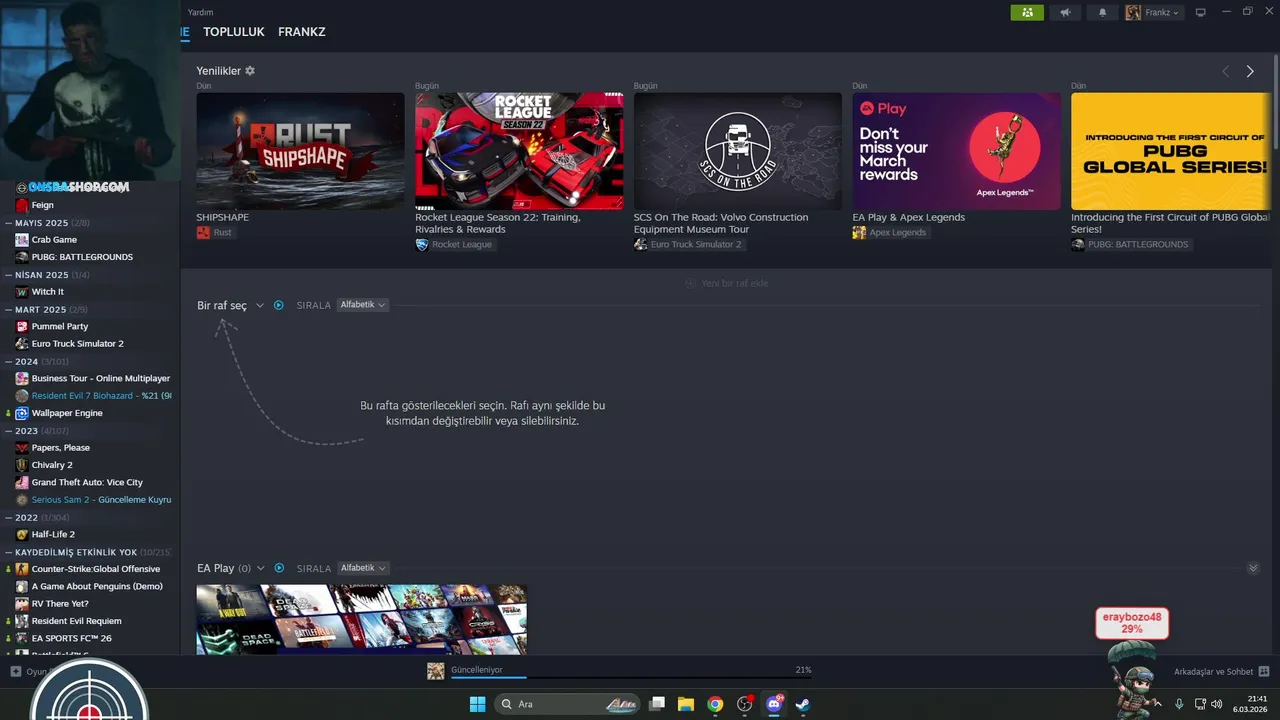Go to next news items arrow
This screenshot has width=1280, height=720.
pyautogui.click(x=1250, y=71)
